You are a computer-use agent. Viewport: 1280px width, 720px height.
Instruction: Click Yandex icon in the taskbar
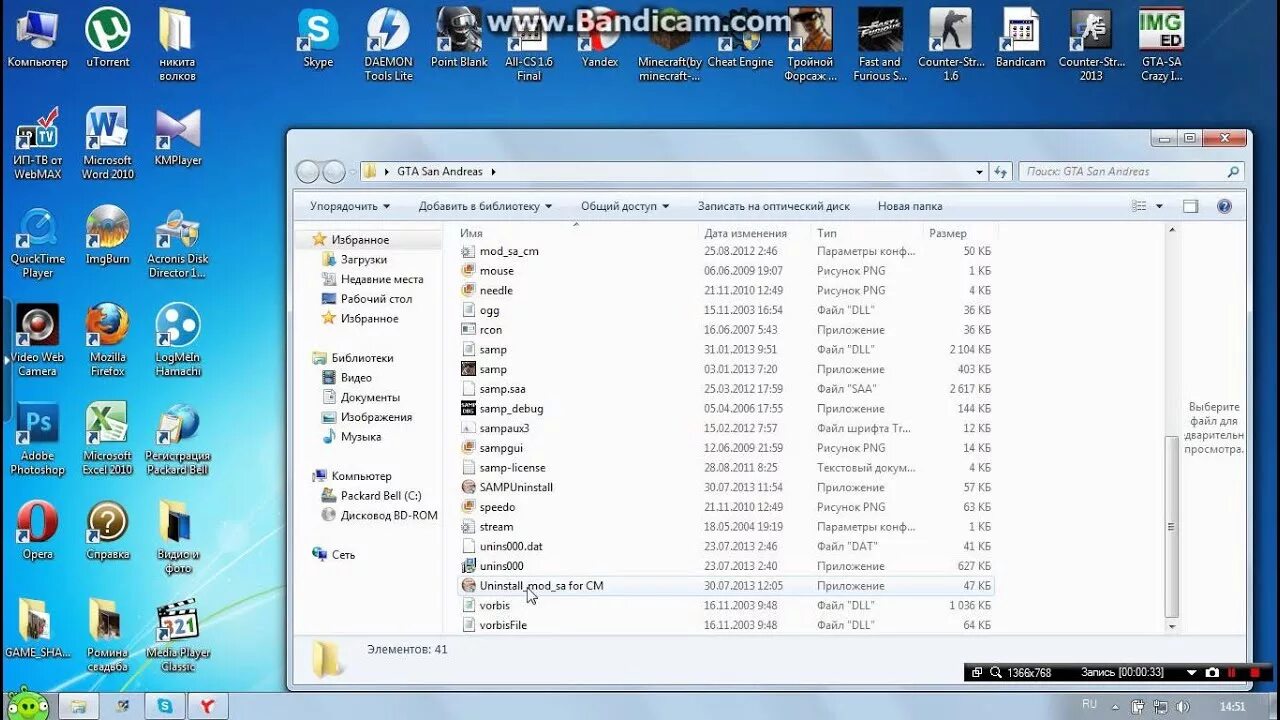[207, 706]
